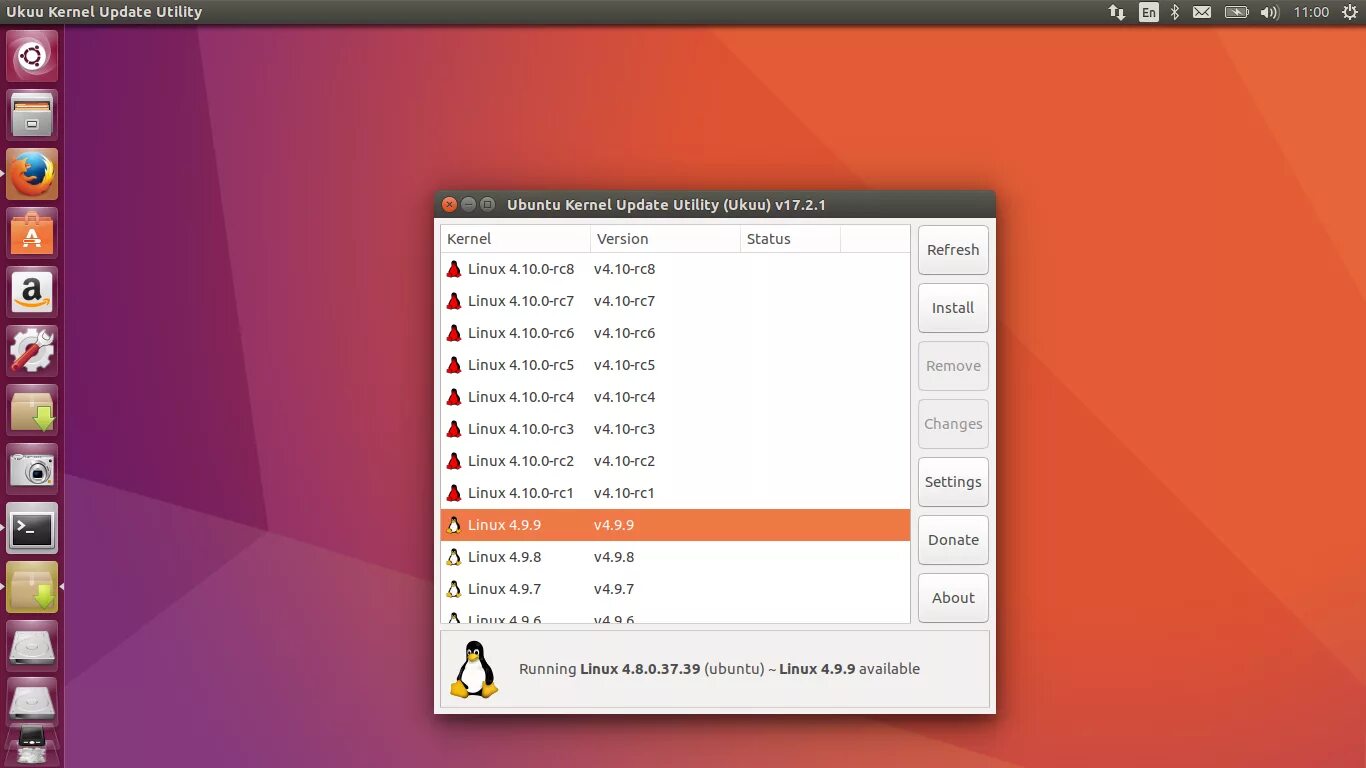Click the large Tux penguin in status panel
1366x768 pixels.
pyautogui.click(x=474, y=669)
